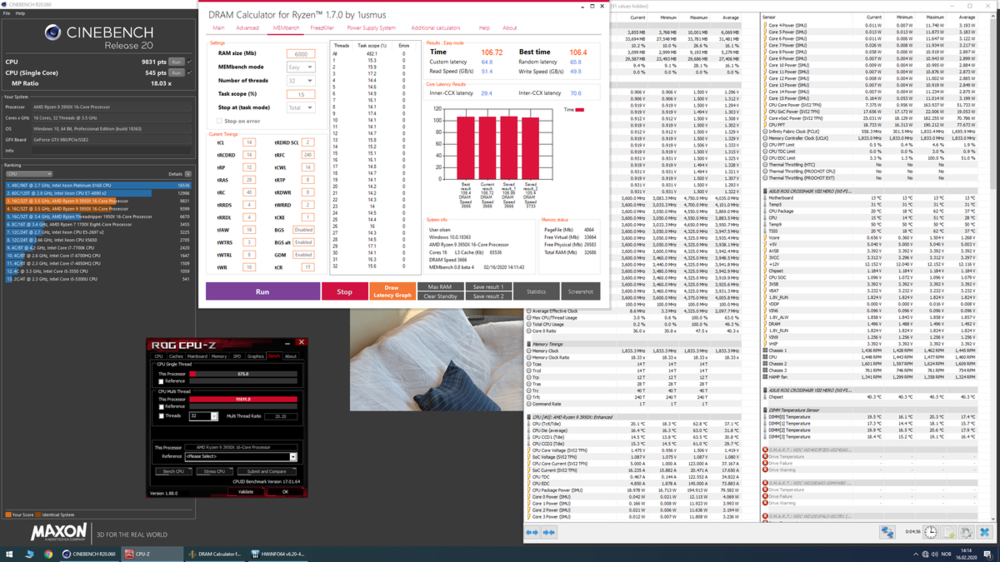Switch to CPU-Z SPD tab

coord(237,357)
